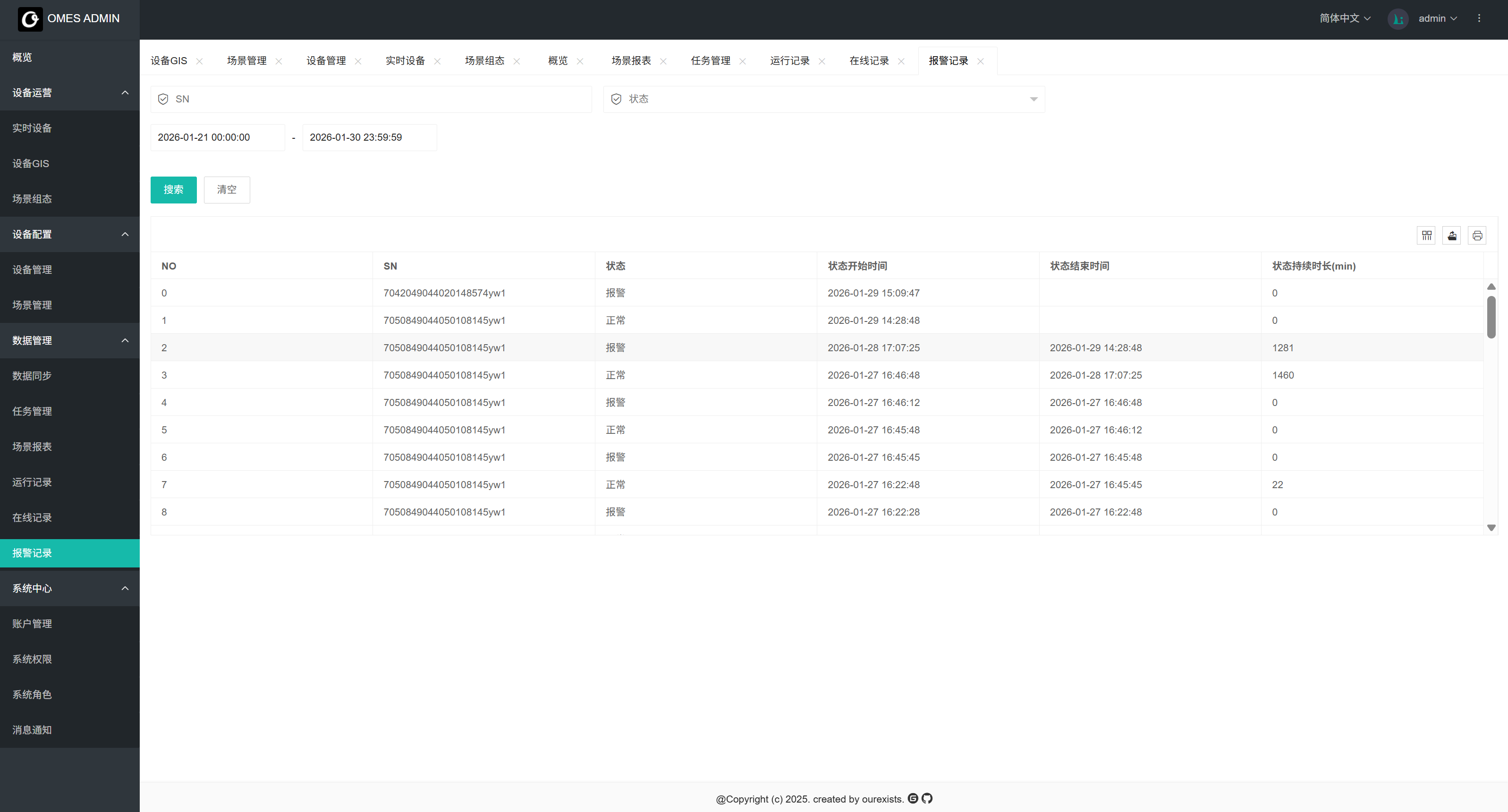Switch to the 场景报表 tab
This screenshot has height=812, width=1508.
click(631, 61)
